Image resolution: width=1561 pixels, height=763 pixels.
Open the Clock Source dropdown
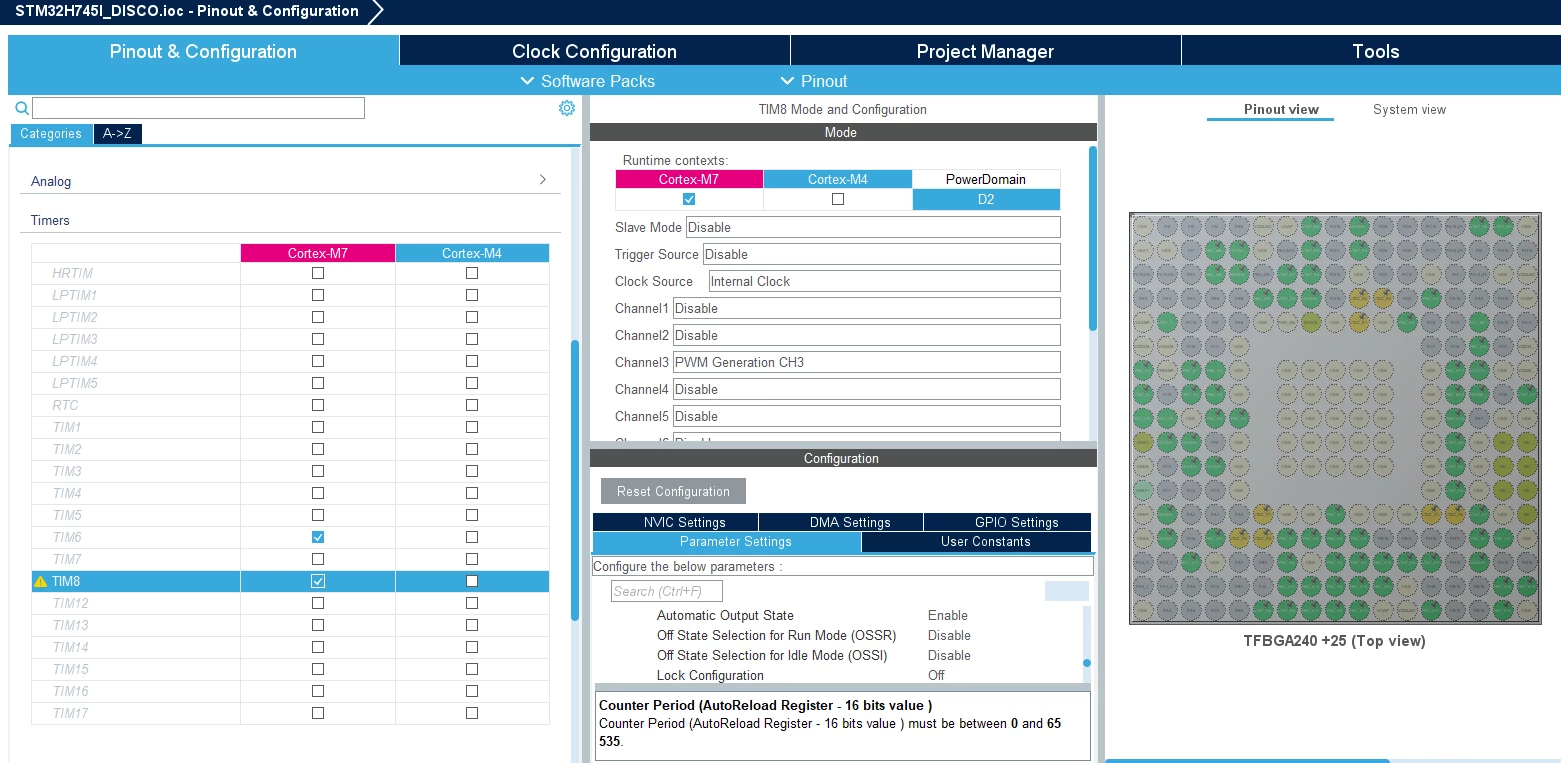tap(884, 281)
